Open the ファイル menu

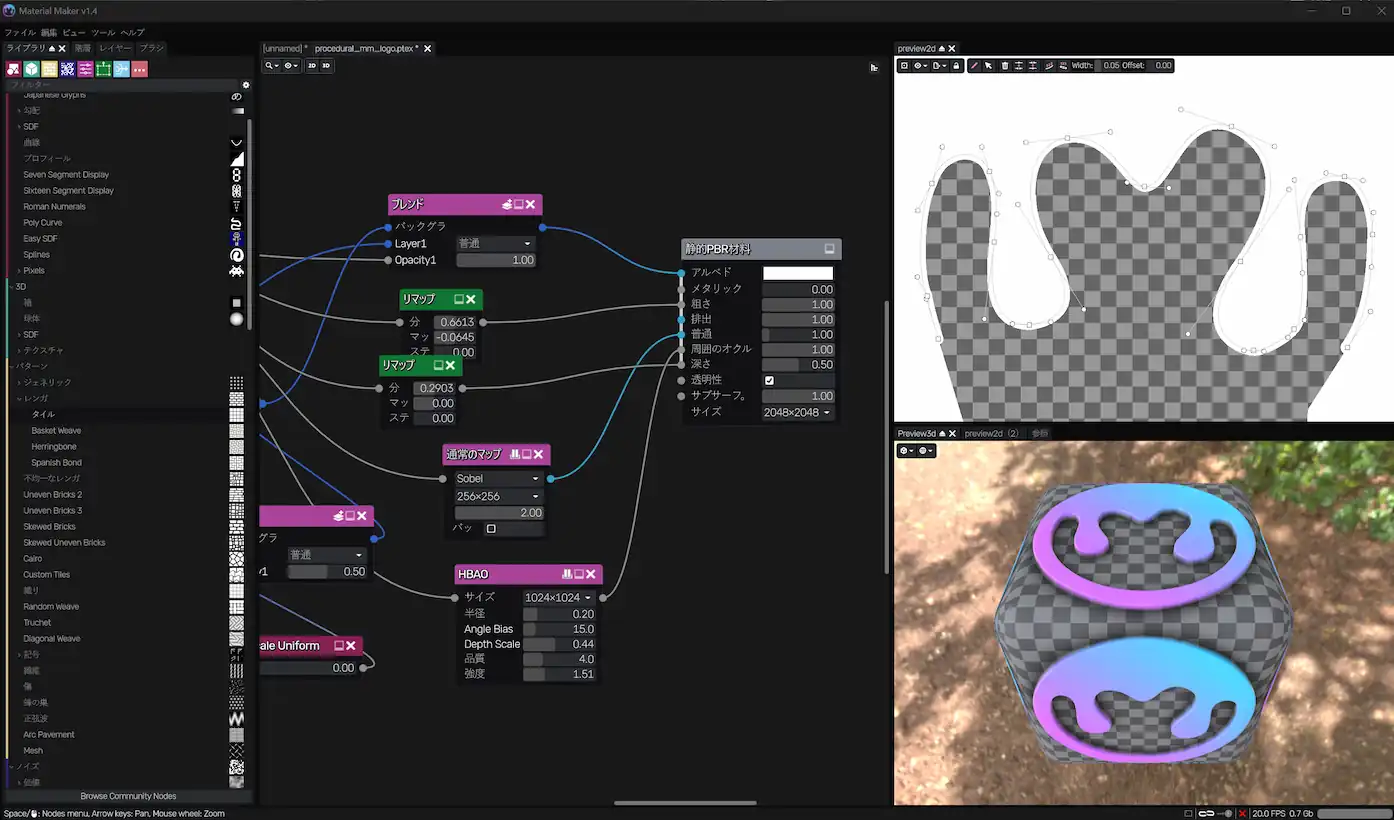(20, 33)
